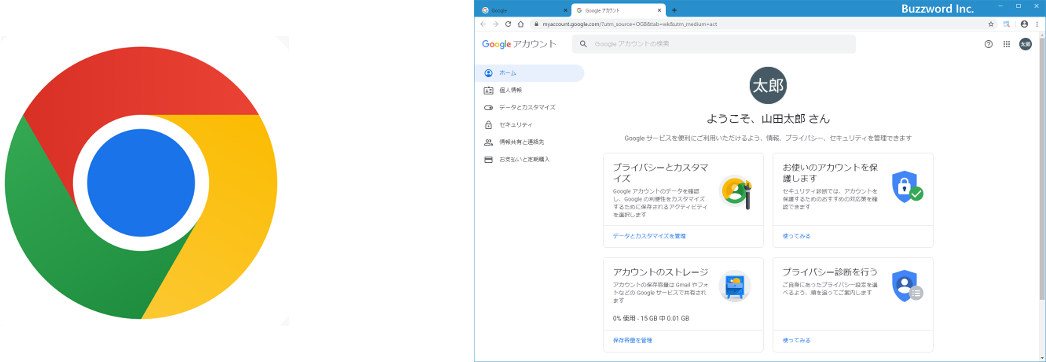Click the small 太郎 account avatar top-right
1046x362 pixels.
click(1025, 44)
